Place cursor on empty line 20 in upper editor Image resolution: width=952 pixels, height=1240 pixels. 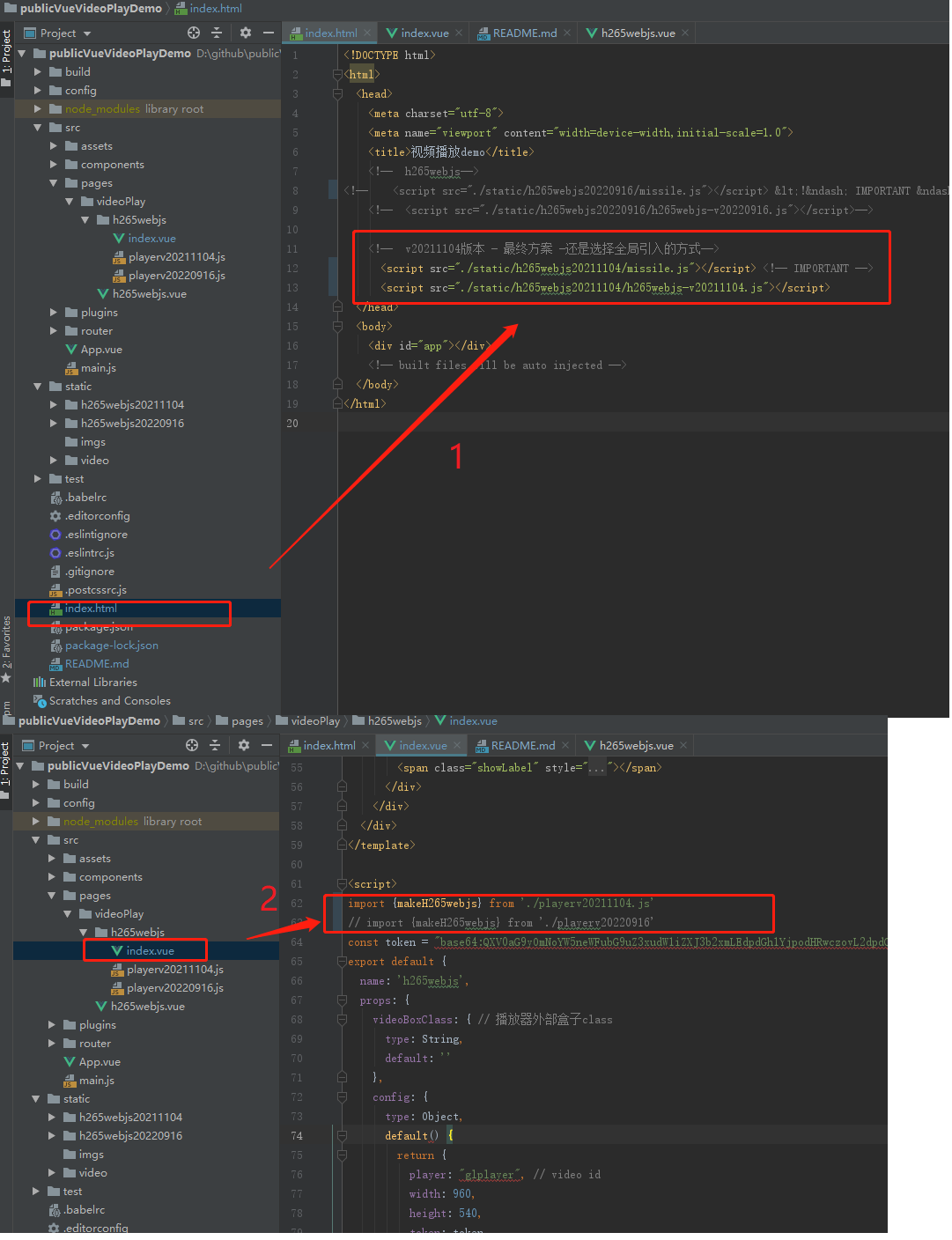pos(643,424)
